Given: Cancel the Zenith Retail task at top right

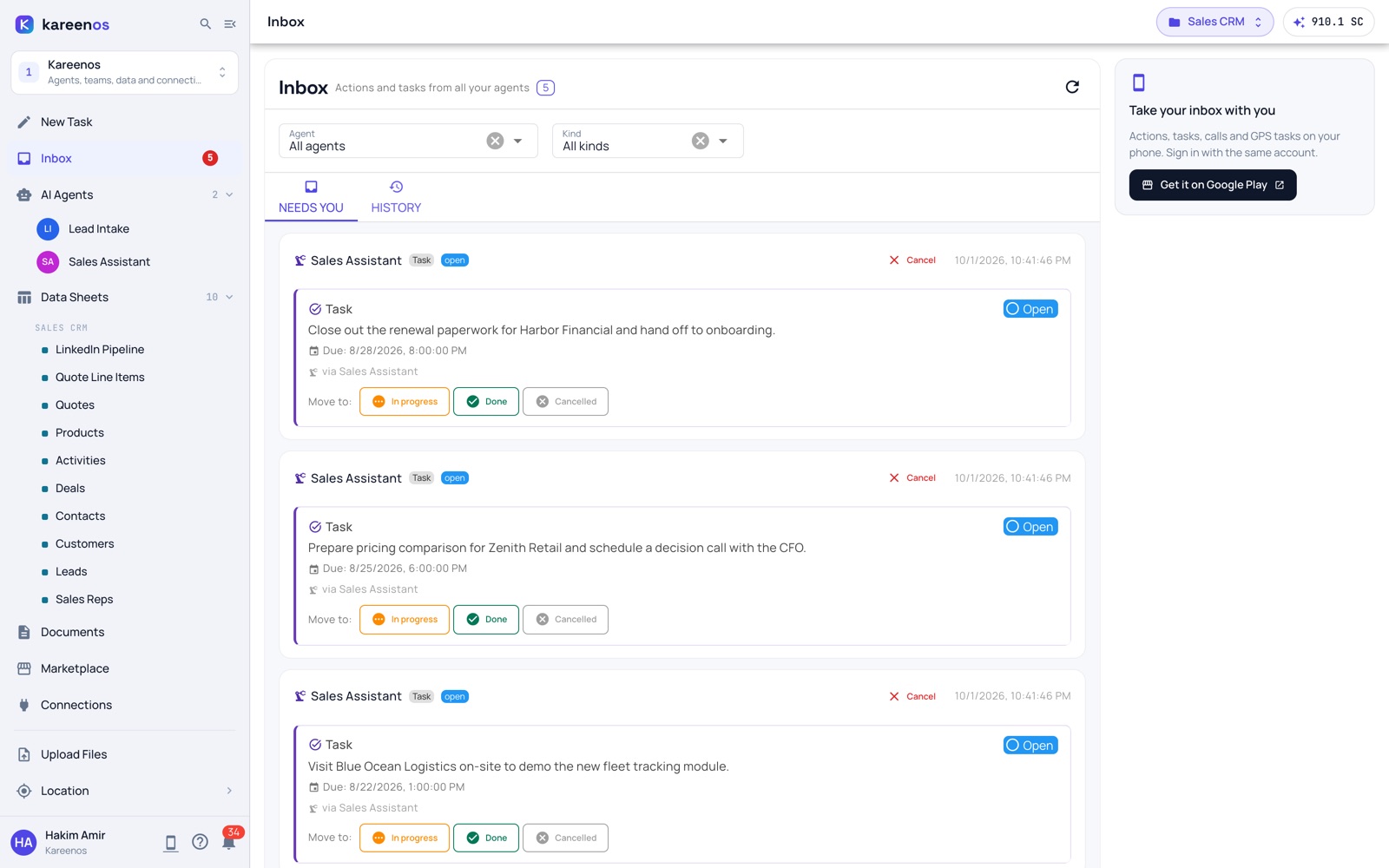Looking at the screenshot, I should pyautogui.click(x=912, y=478).
